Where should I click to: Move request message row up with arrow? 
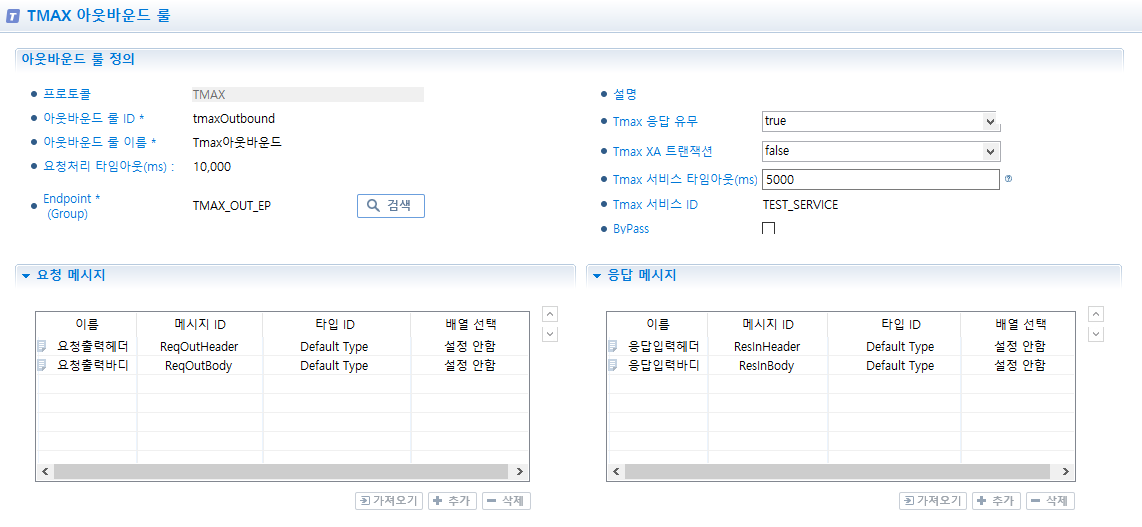[550, 314]
